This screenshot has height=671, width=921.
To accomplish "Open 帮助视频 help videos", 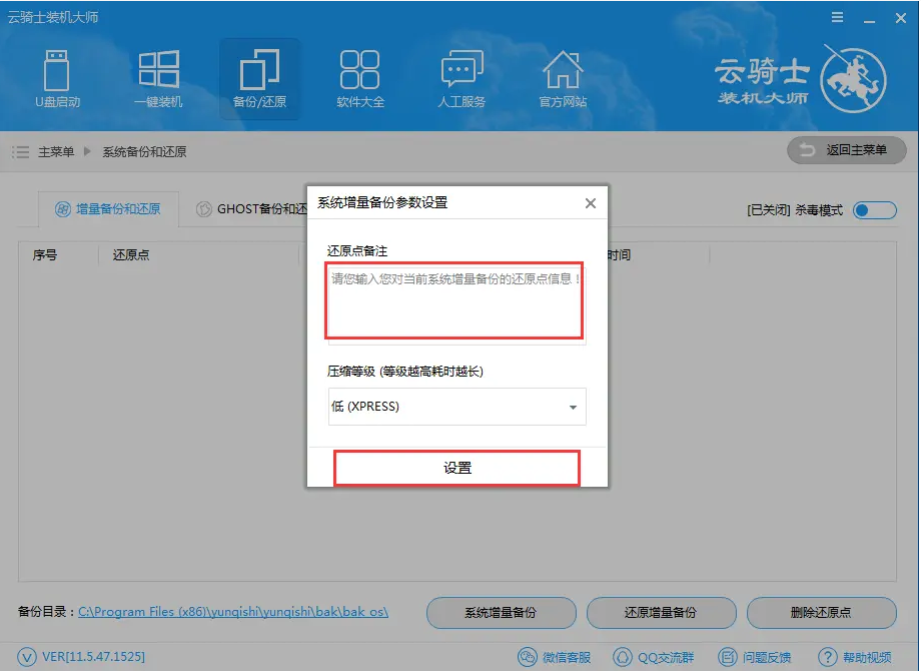I will [x=855, y=657].
